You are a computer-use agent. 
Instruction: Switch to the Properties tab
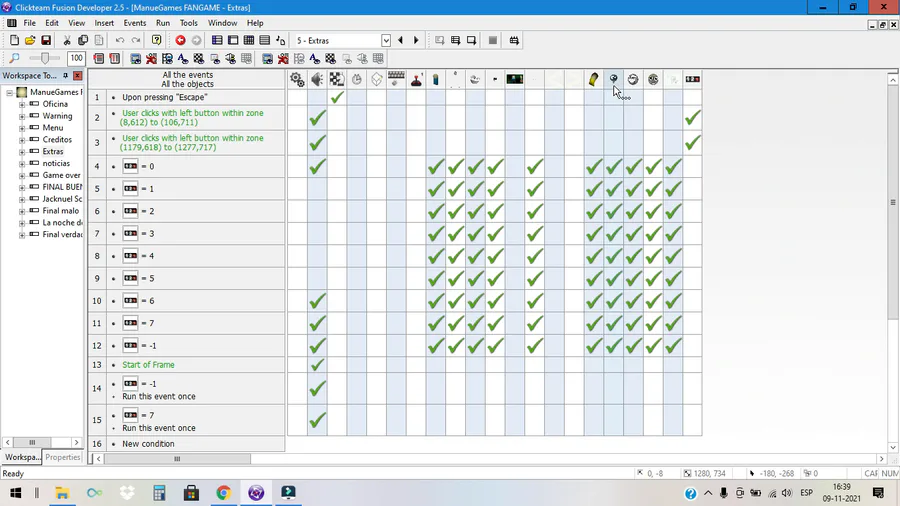tap(63, 457)
